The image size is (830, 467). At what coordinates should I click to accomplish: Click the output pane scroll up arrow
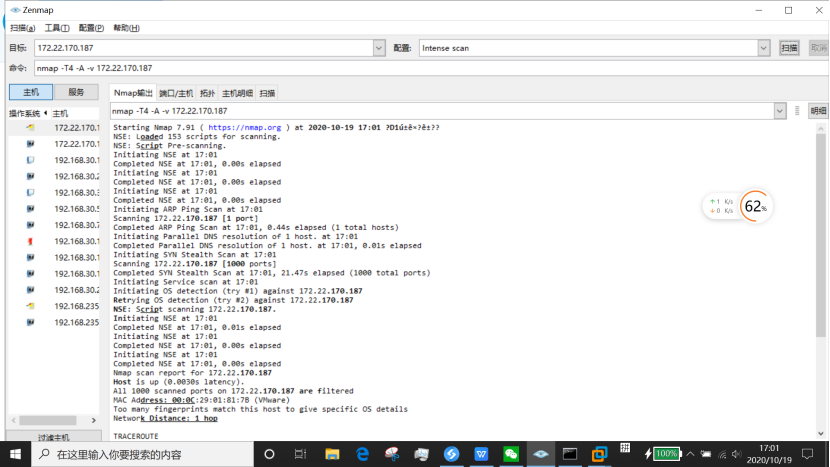820,128
